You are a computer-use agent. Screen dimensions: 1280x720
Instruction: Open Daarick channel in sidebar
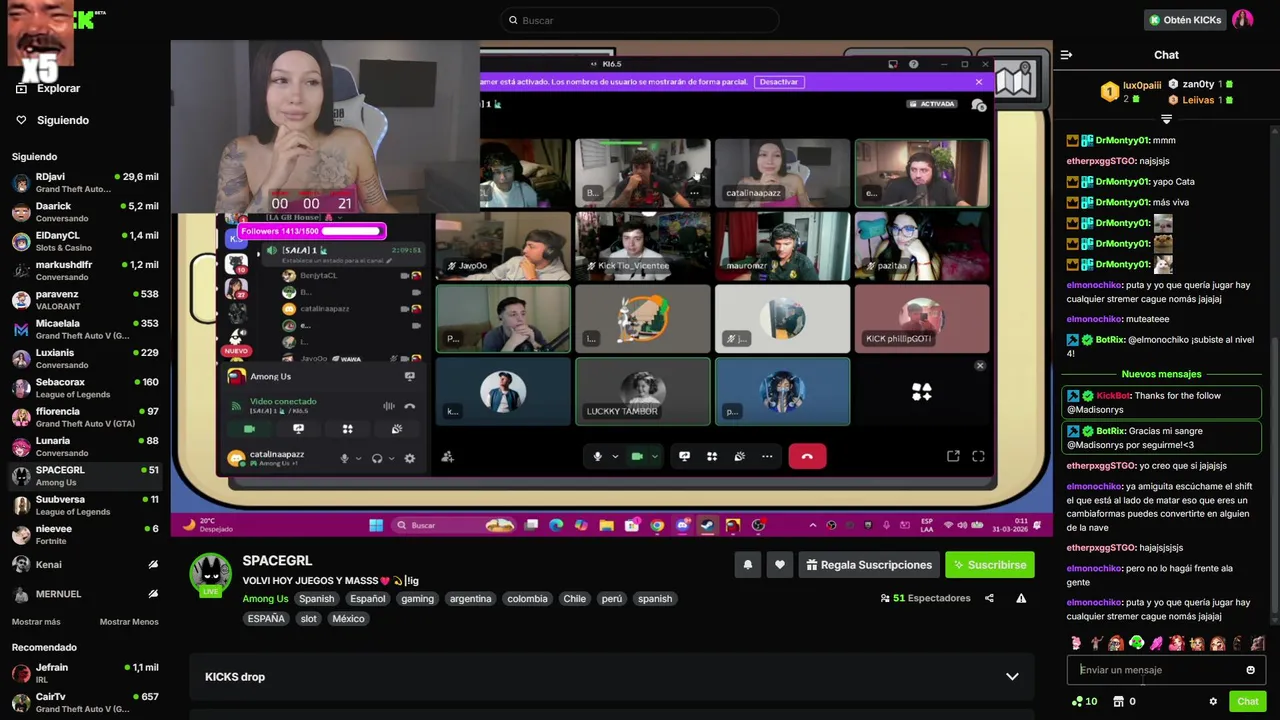(x=85, y=212)
